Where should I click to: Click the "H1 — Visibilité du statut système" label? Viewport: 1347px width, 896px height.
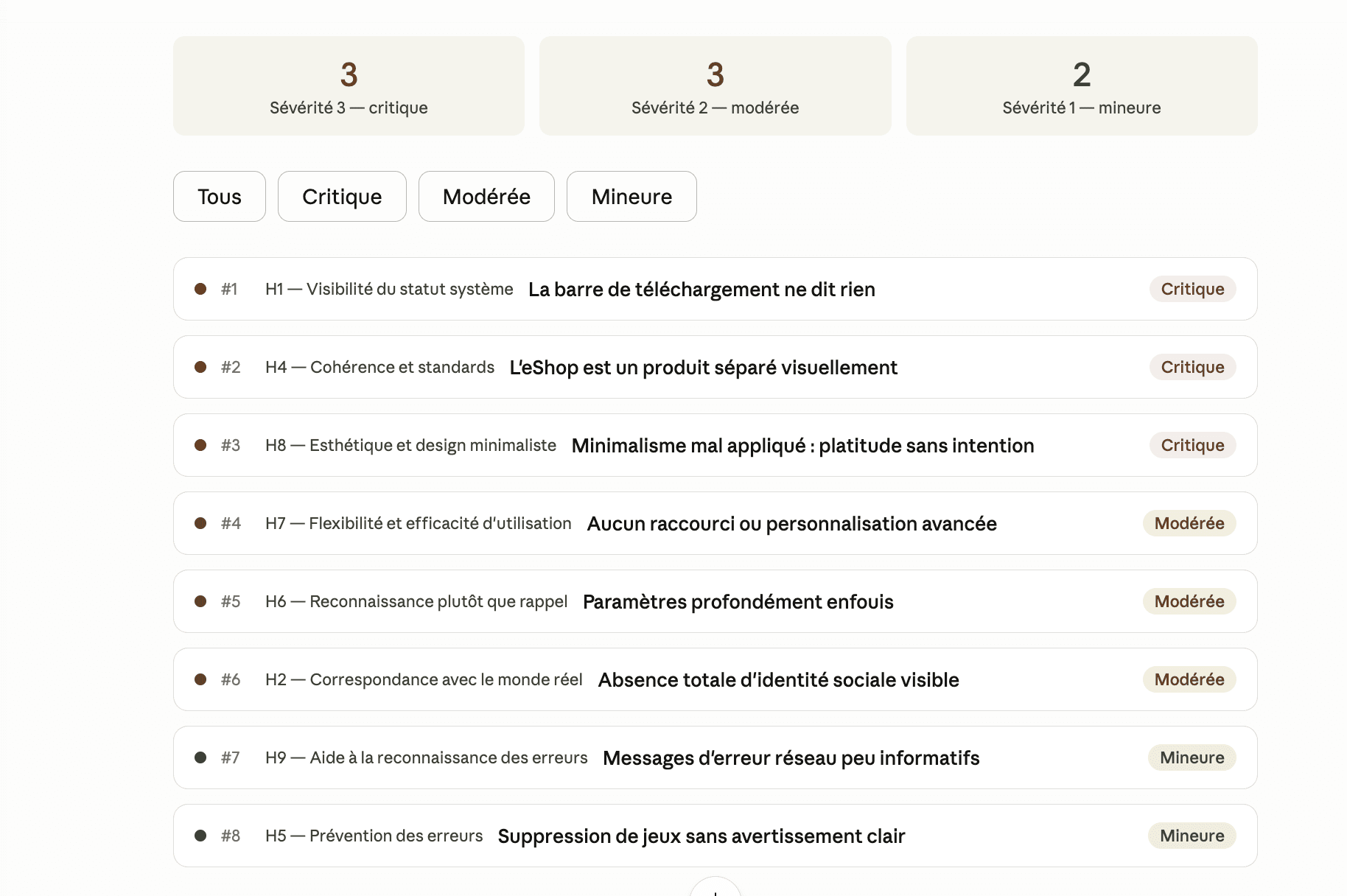click(389, 289)
